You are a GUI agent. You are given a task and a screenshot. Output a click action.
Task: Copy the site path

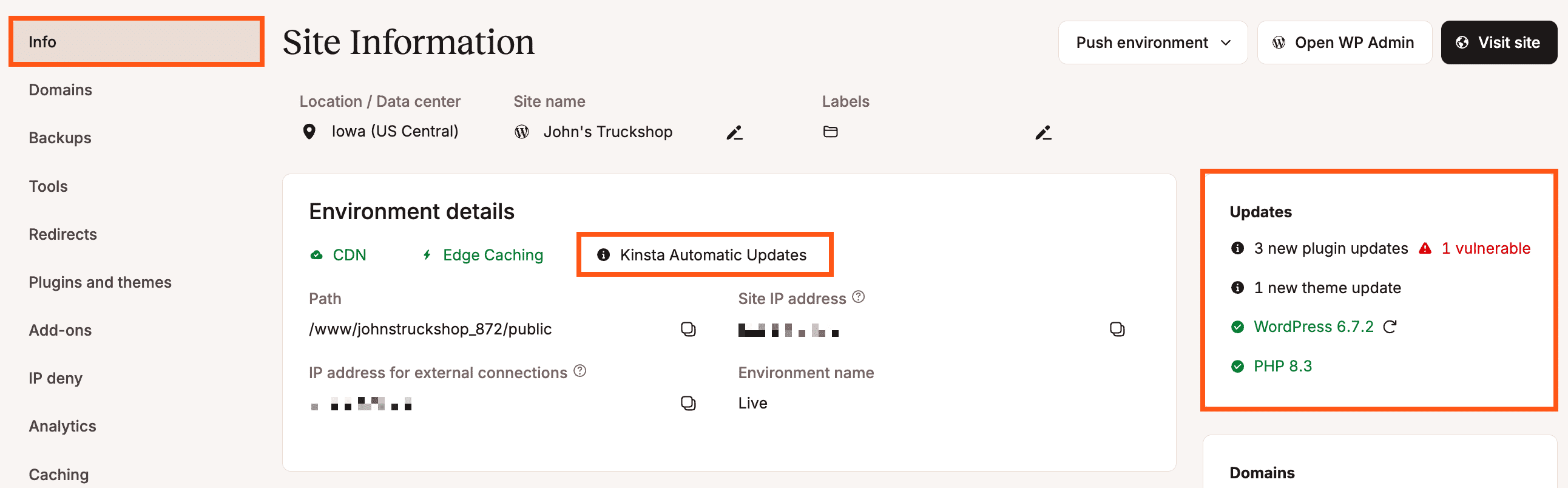click(x=688, y=329)
